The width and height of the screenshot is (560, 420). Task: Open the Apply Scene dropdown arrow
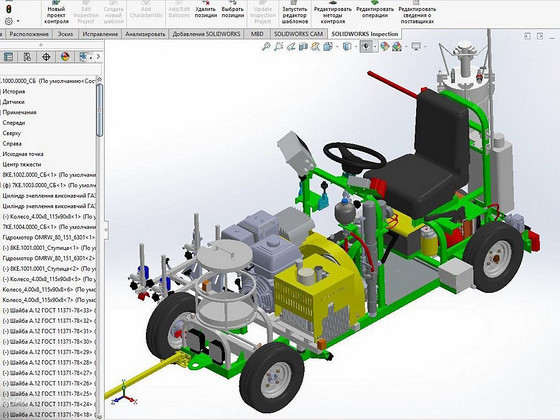coord(406,47)
